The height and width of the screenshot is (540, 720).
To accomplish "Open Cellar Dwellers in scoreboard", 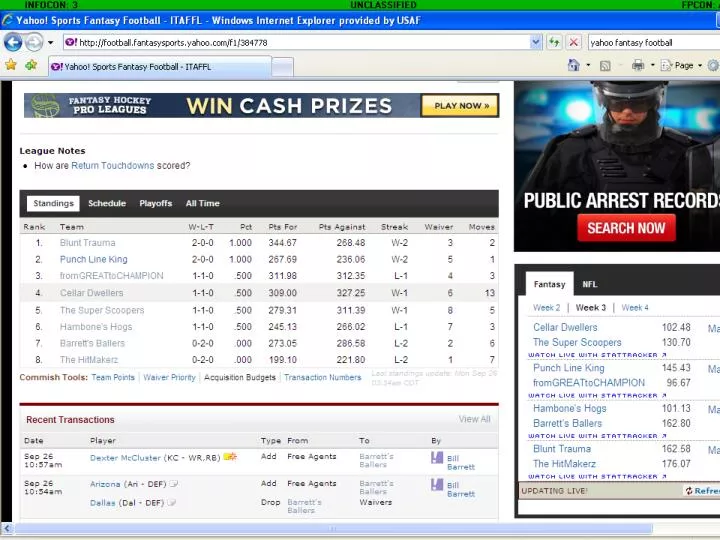I will [565, 327].
